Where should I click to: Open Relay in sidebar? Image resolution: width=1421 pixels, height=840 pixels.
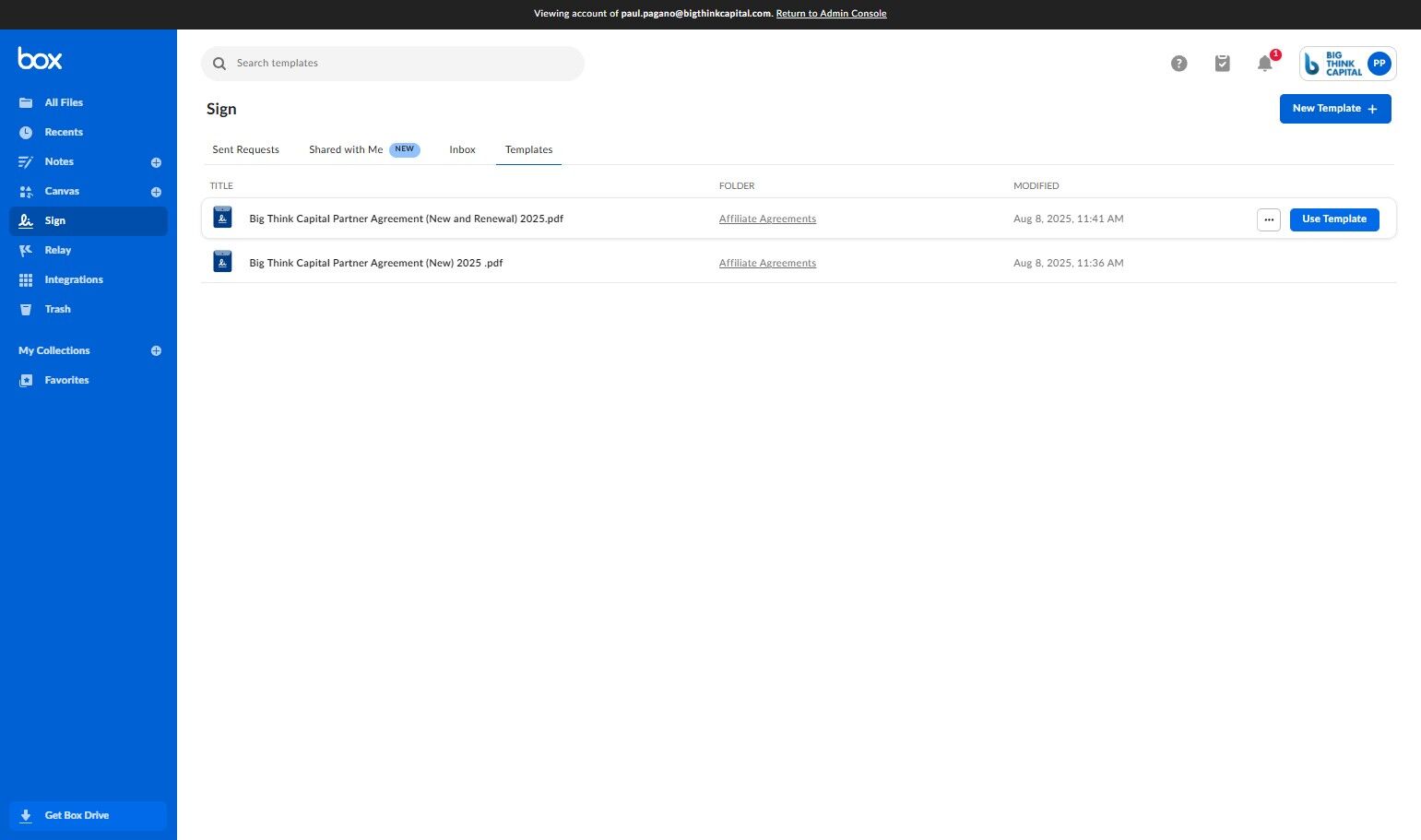pyautogui.click(x=89, y=250)
